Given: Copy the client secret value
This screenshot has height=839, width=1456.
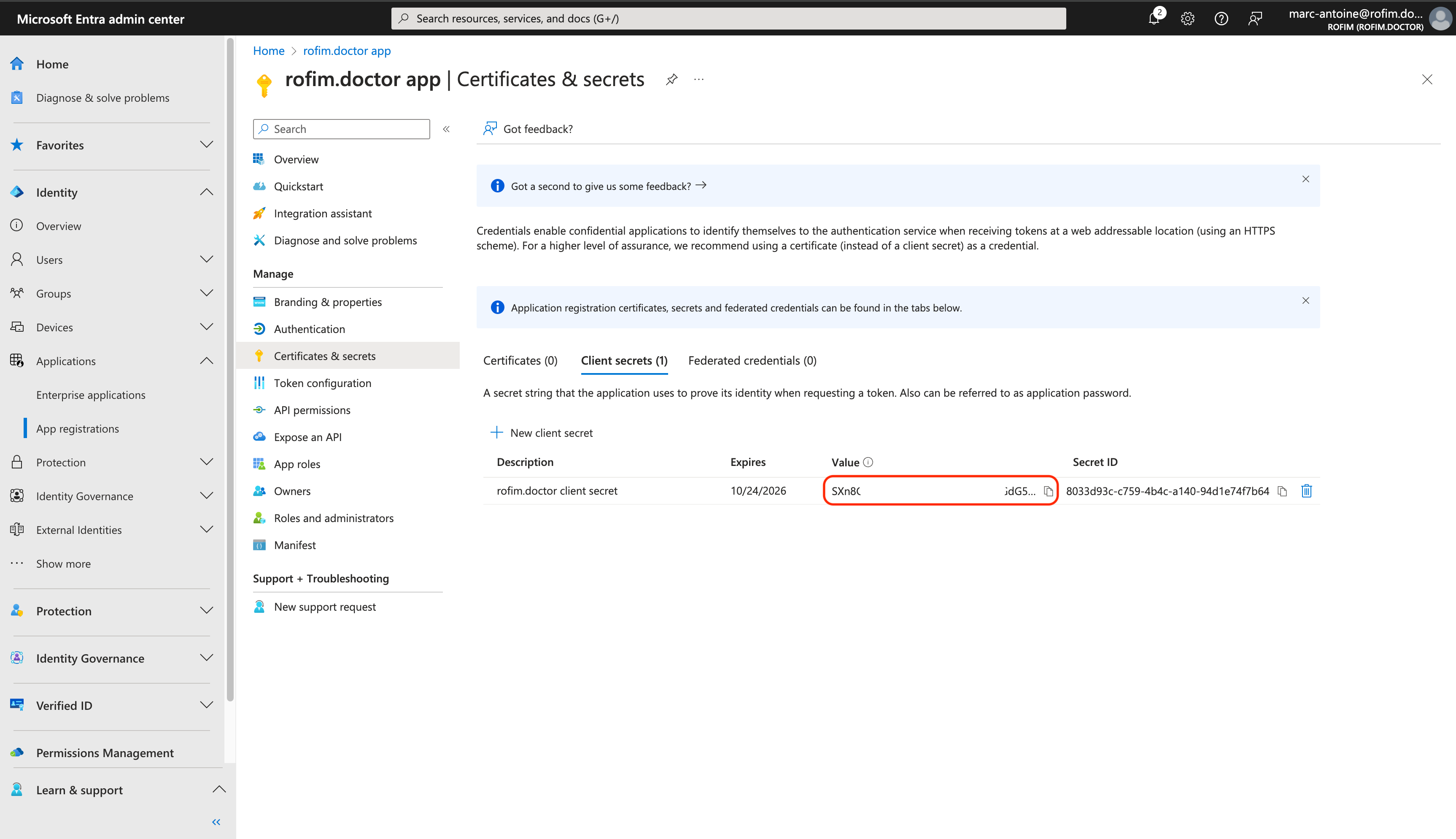Looking at the screenshot, I should coord(1048,491).
